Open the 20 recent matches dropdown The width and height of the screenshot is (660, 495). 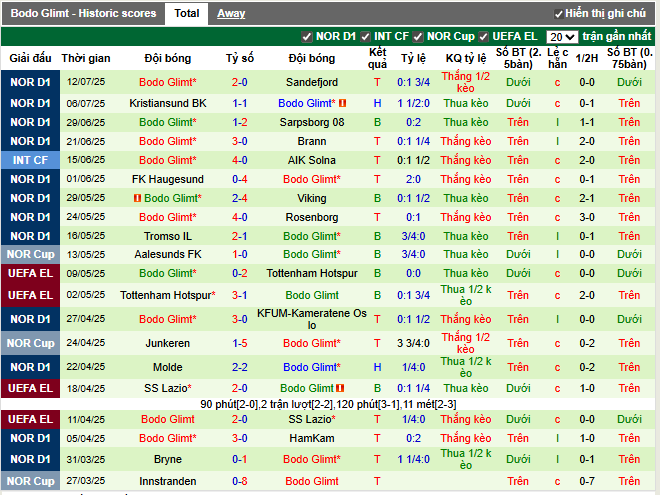pos(562,37)
